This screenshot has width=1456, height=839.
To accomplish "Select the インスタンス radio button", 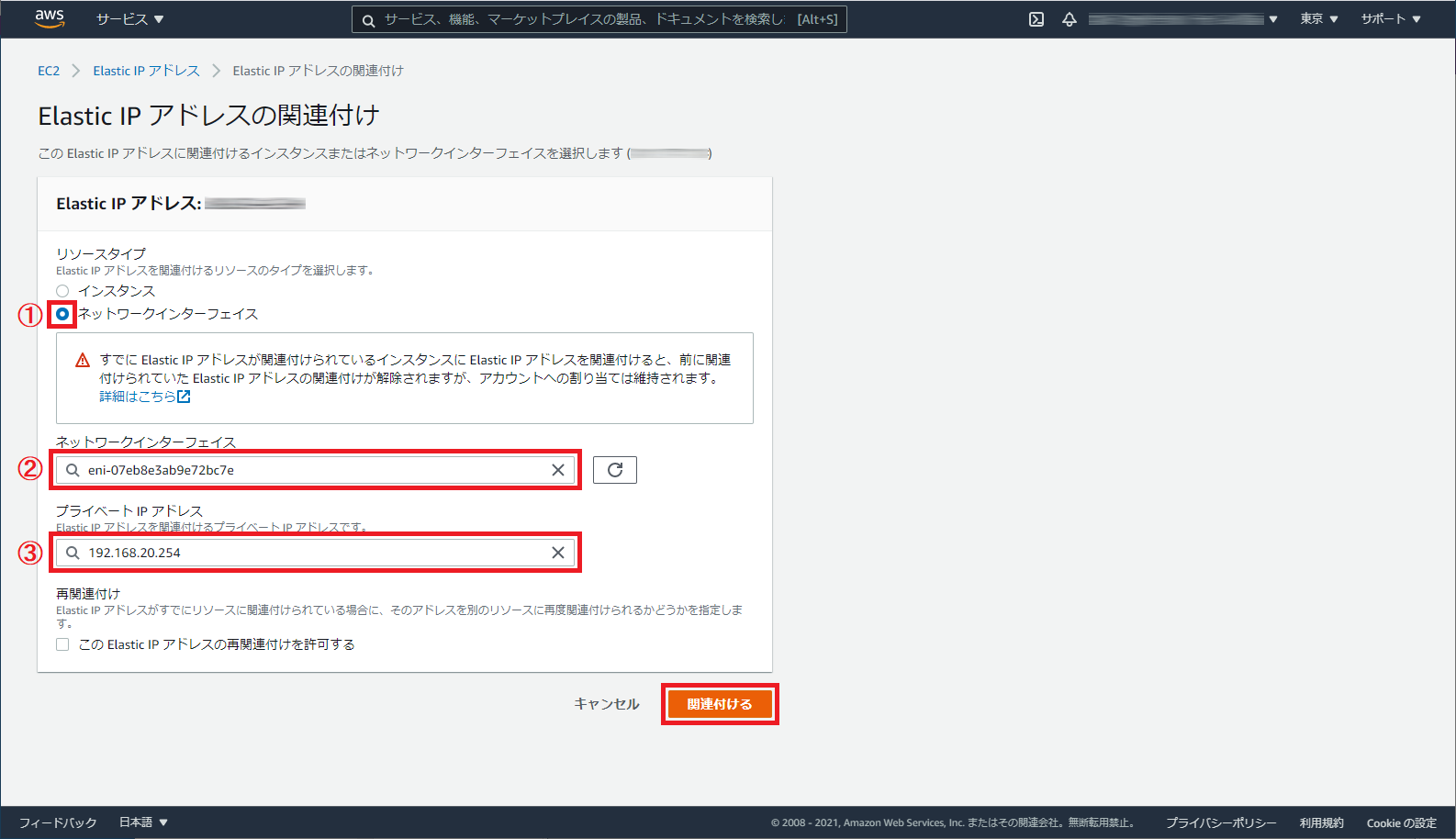I will pyautogui.click(x=62, y=291).
